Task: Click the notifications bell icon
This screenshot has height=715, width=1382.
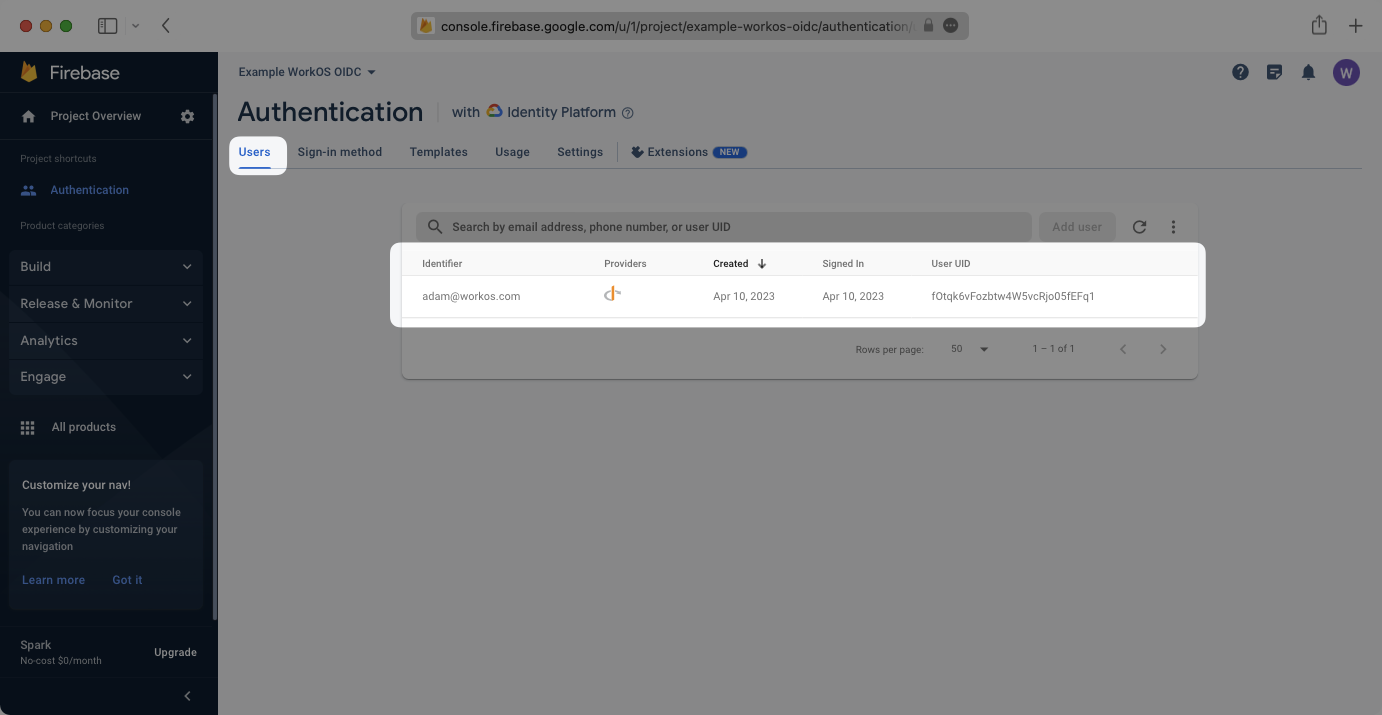Action: 1308,72
